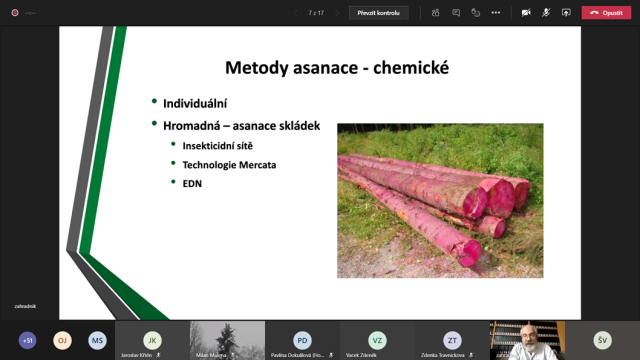Toggle the camera on
This screenshot has width=640, height=360.
click(x=526, y=13)
